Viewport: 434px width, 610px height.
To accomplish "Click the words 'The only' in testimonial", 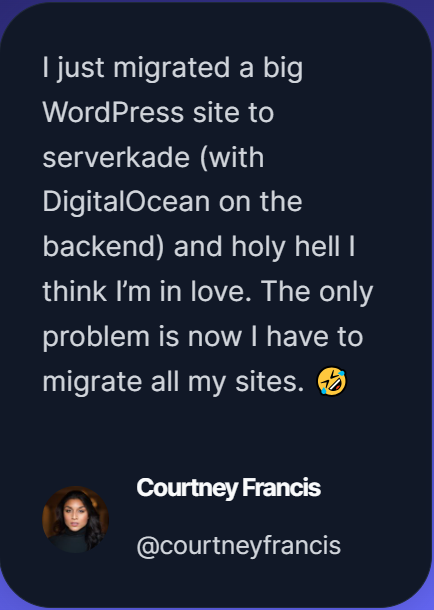I will click(318, 292).
